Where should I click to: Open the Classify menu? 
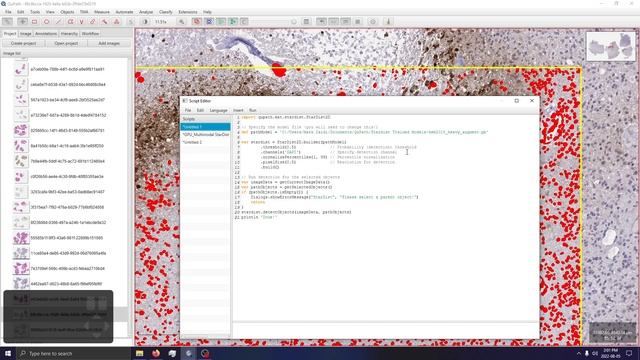(165, 12)
